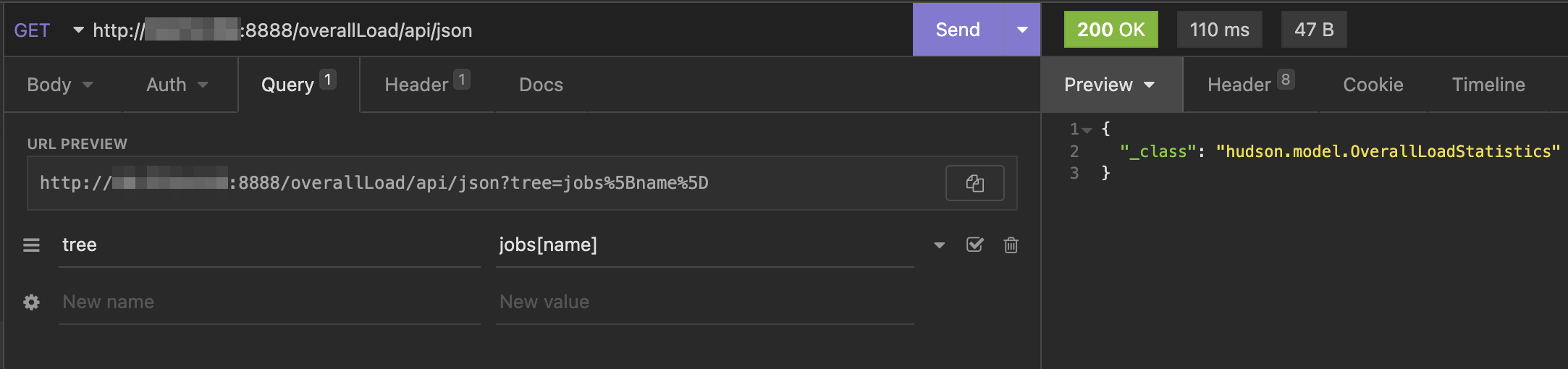The image size is (1568, 369).
Task: Copy the URL preview to clipboard
Action: click(974, 183)
